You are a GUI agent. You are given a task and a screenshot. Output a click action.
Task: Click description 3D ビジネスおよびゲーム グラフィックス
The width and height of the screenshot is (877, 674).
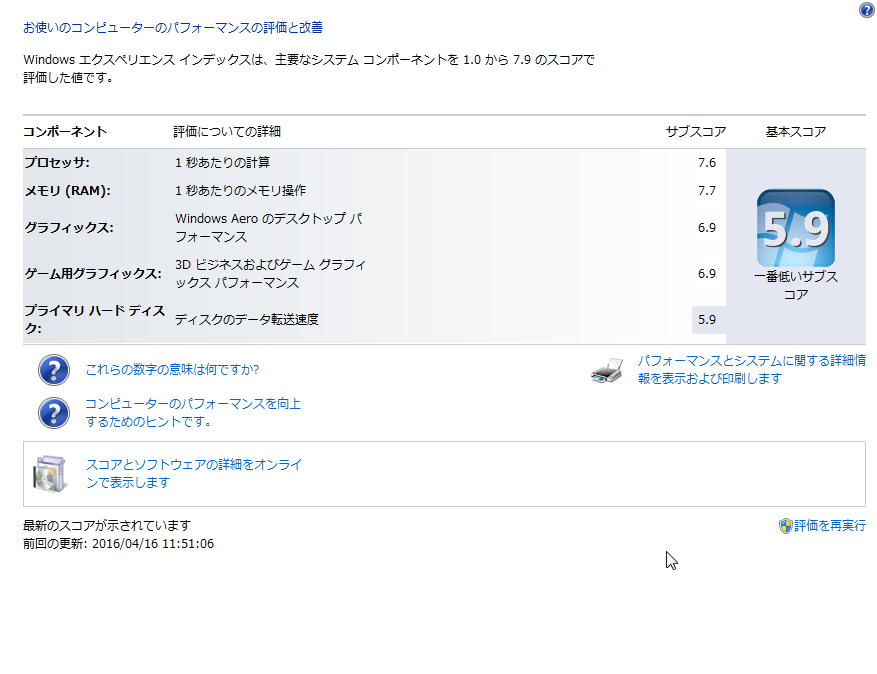(271, 274)
